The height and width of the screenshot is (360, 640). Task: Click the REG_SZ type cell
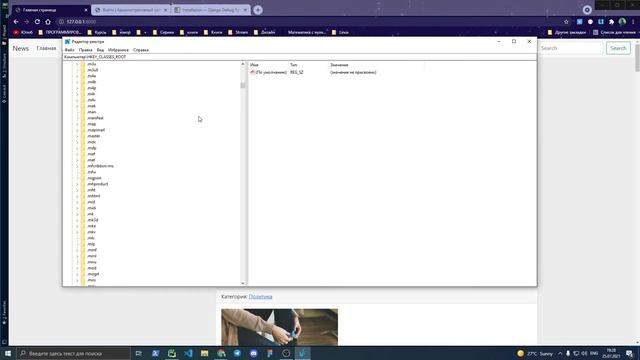297,72
